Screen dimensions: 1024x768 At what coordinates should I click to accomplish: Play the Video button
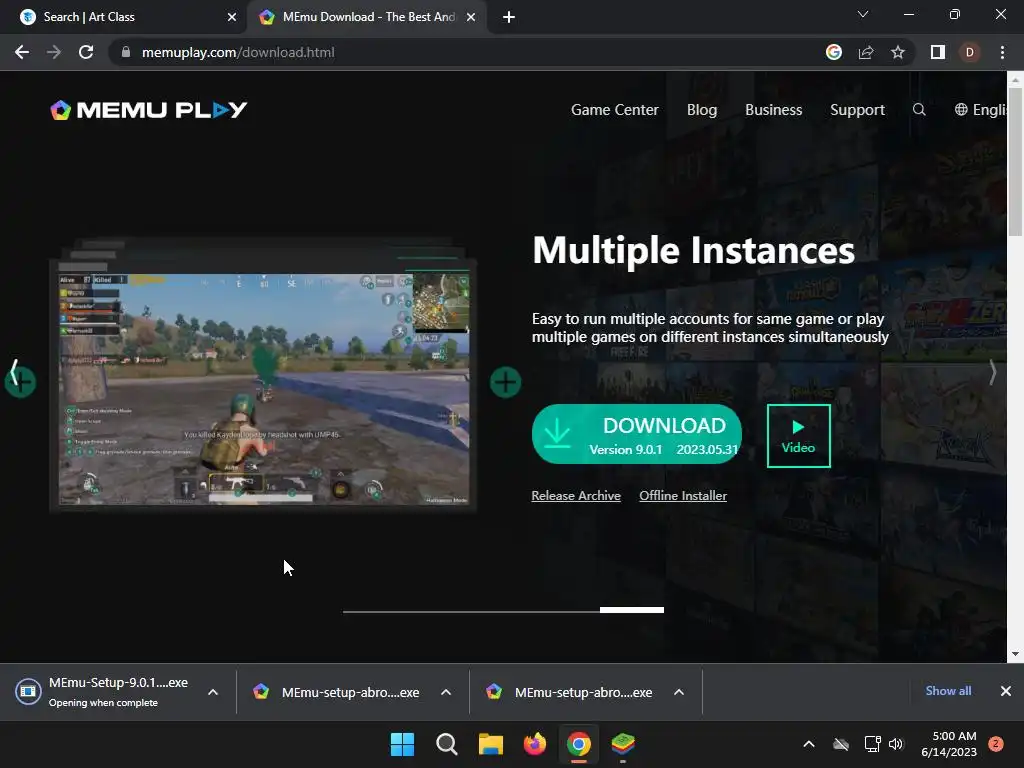click(799, 436)
